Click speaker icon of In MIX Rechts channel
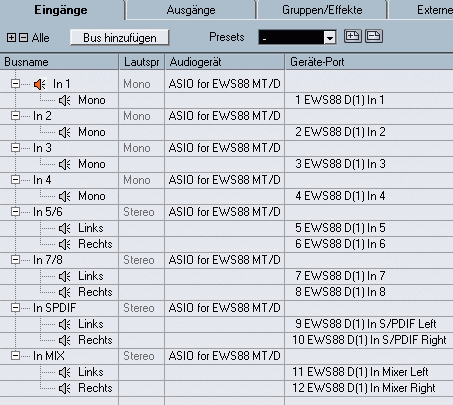Screen dimensions: 453x405 [65, 388]
